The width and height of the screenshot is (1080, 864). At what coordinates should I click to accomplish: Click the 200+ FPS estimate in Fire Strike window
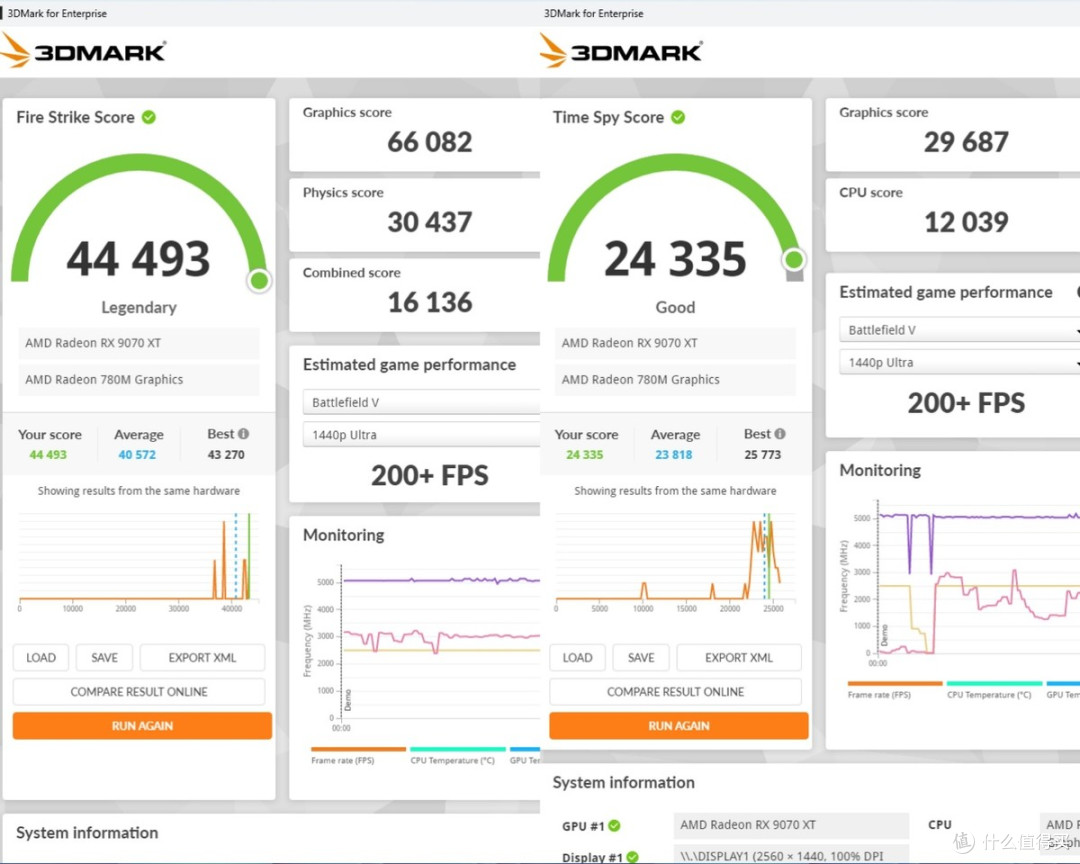click(430, 475)
